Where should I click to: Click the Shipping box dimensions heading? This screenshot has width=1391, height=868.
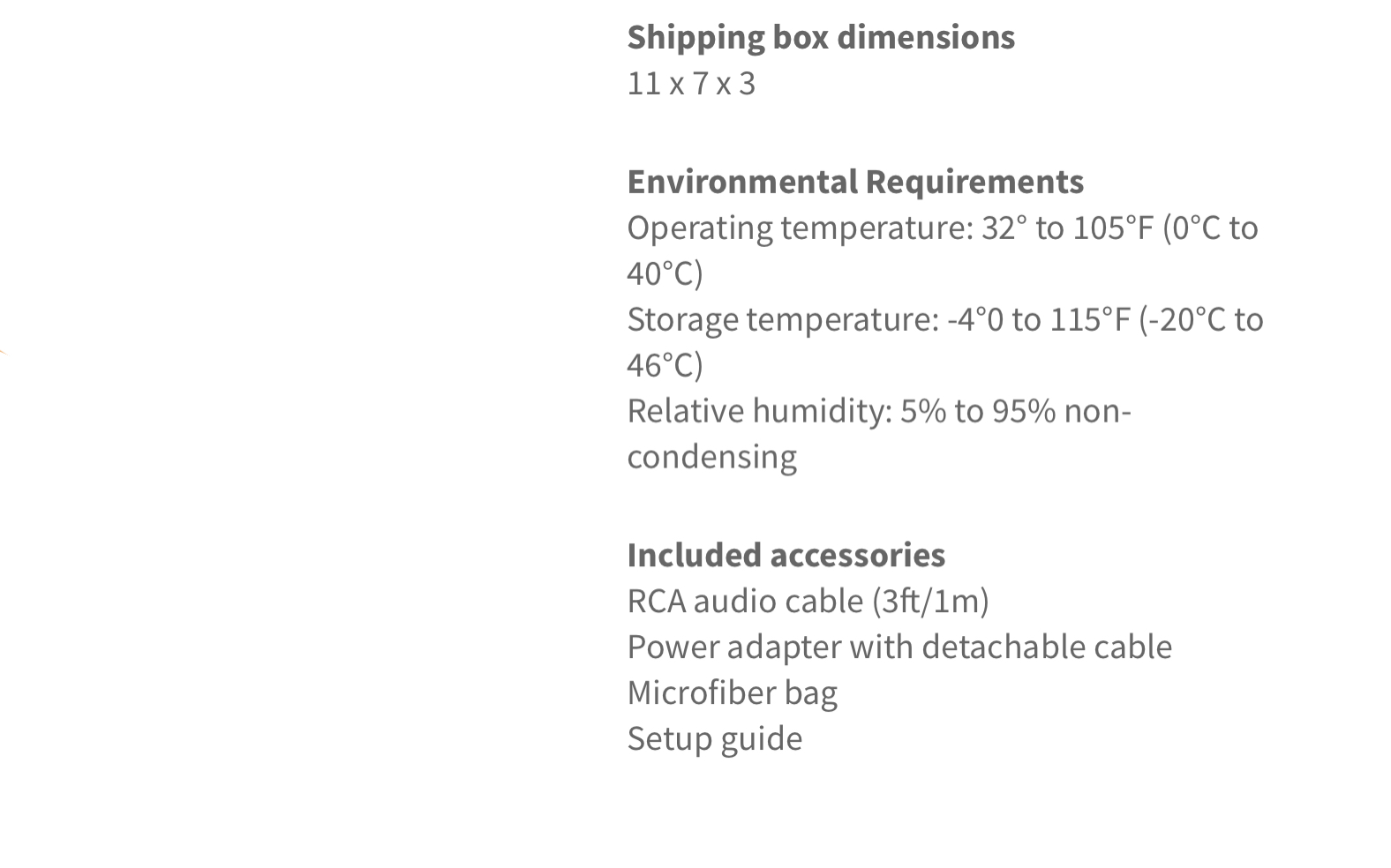click(821, 37)
